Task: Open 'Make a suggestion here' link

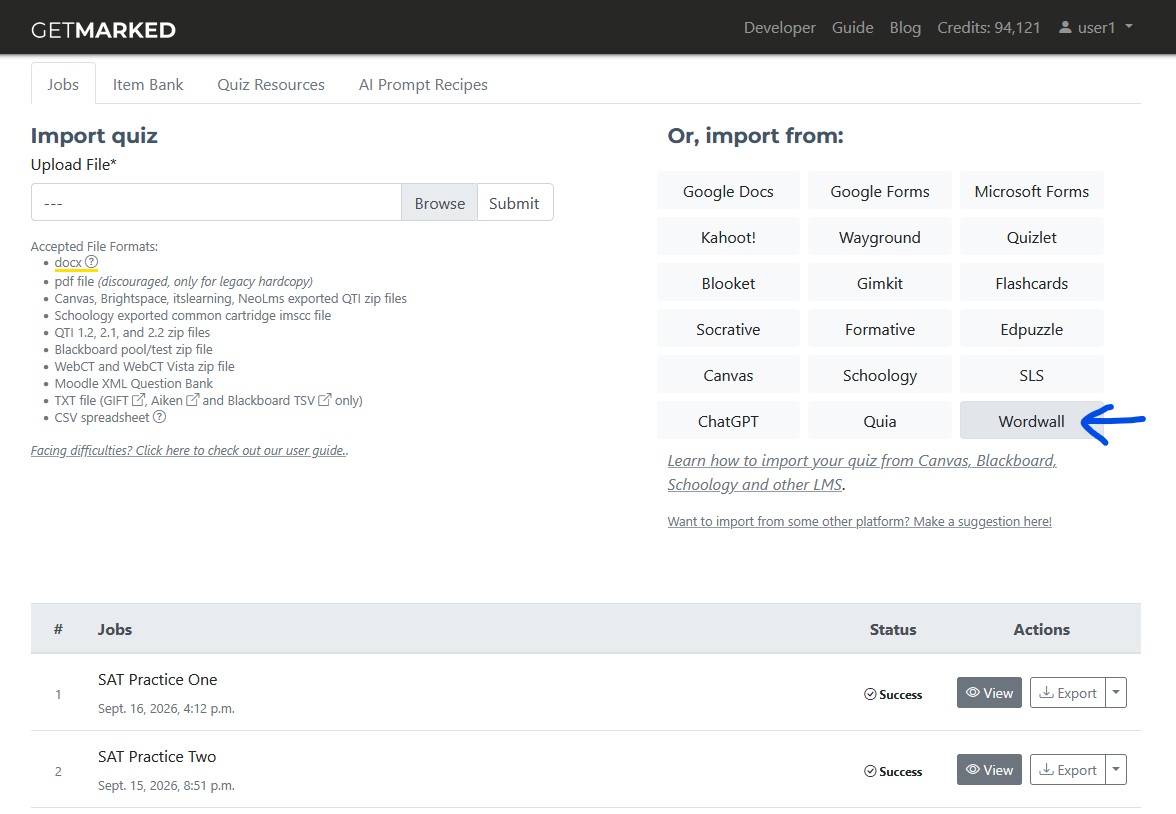Action: (x=860, y=521)
